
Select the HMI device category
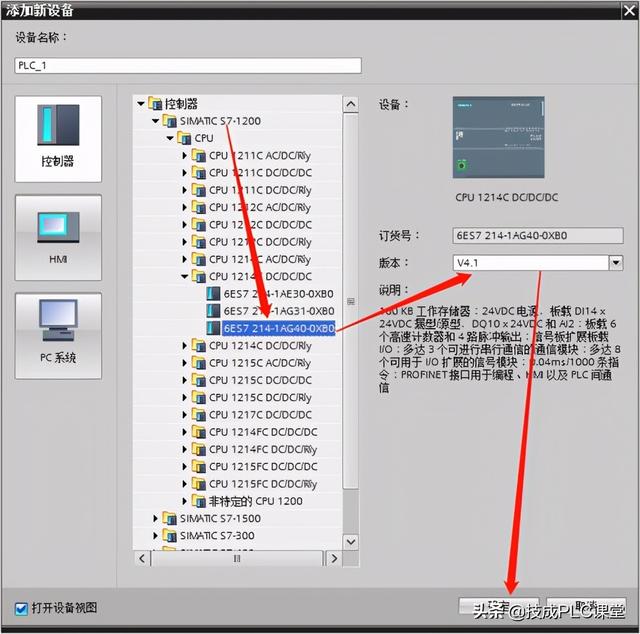(58, 238)
